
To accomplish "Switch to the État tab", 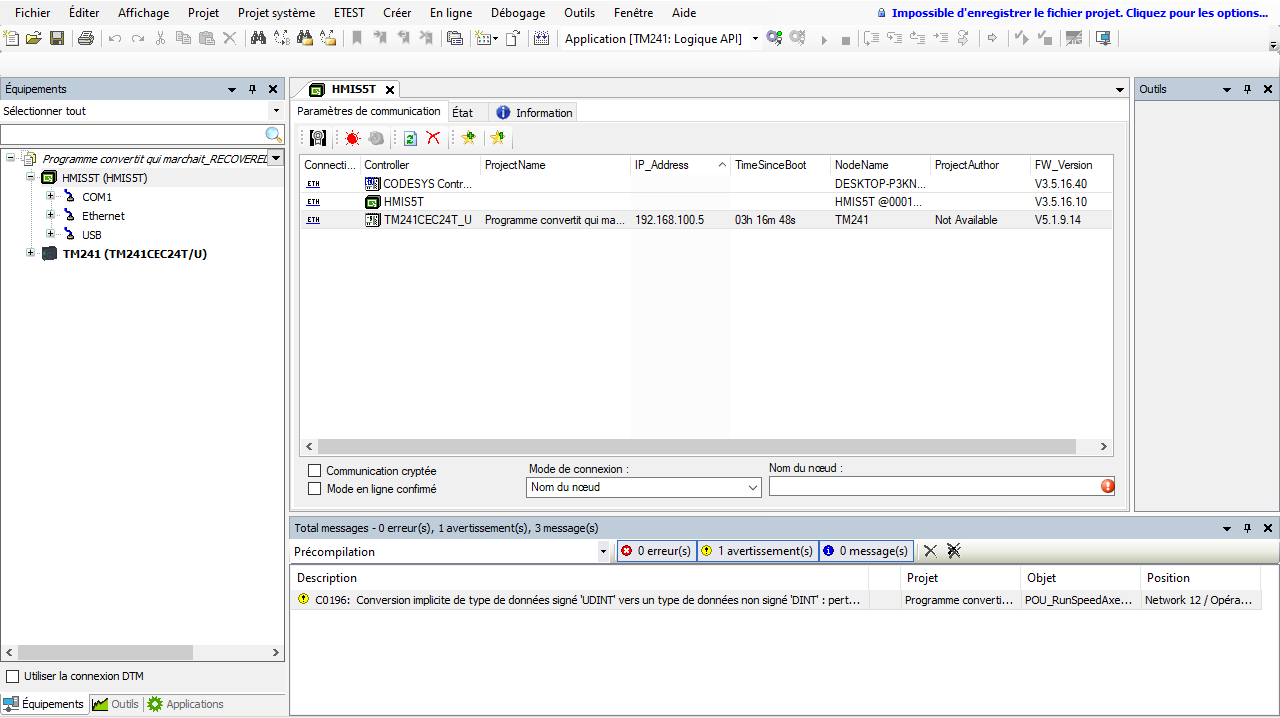I will [x=462, y=113].
